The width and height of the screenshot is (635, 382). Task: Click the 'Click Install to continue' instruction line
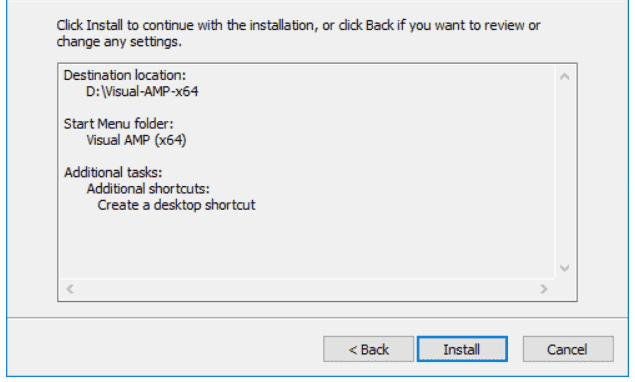coord(298,25)
